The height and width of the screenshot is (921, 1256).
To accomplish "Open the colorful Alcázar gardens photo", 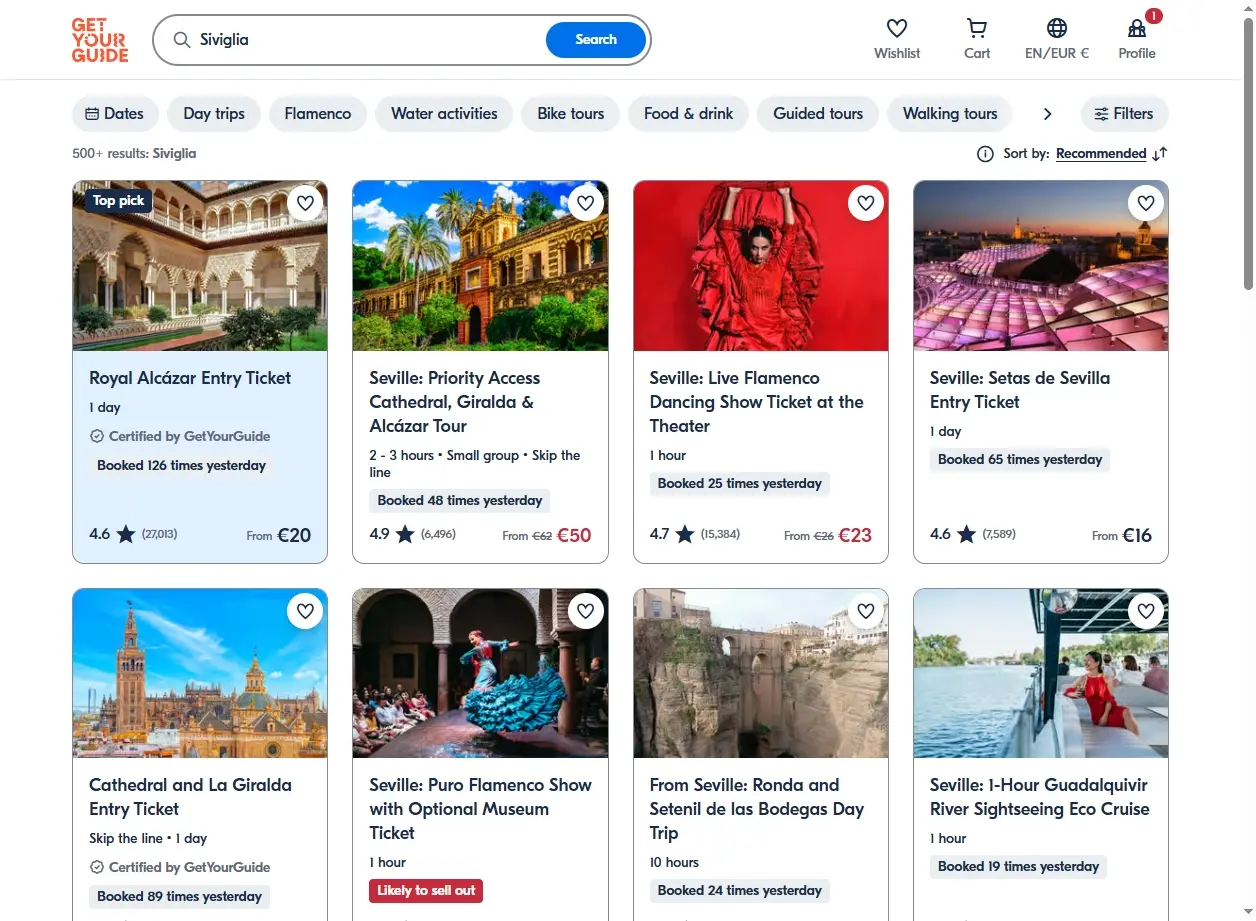I will (x=480, y=266).
